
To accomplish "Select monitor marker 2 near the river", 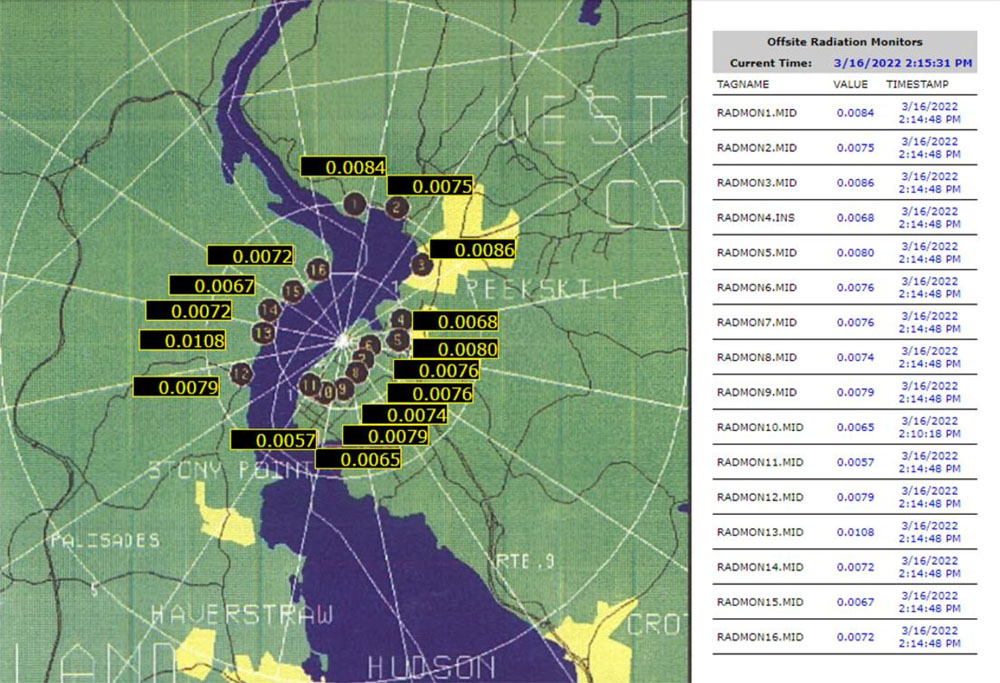I will pos(395,205).
